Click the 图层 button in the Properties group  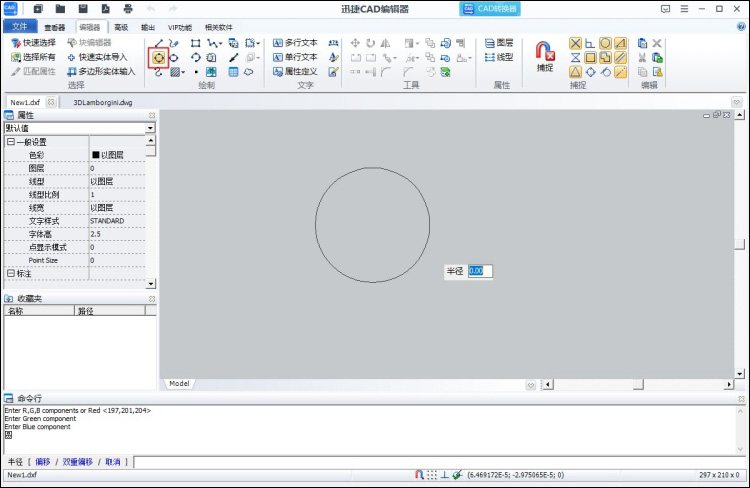[499, 43]
